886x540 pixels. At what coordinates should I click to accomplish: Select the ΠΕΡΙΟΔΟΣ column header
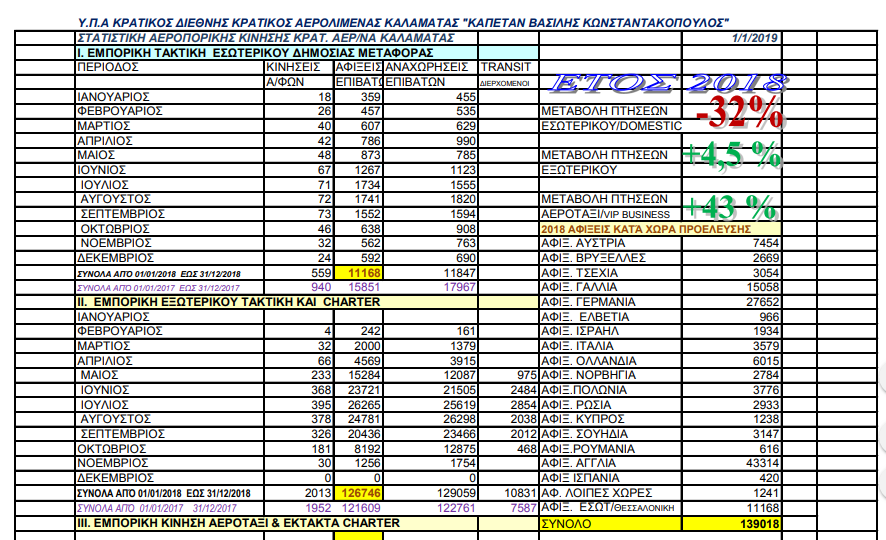pos(108,67)
